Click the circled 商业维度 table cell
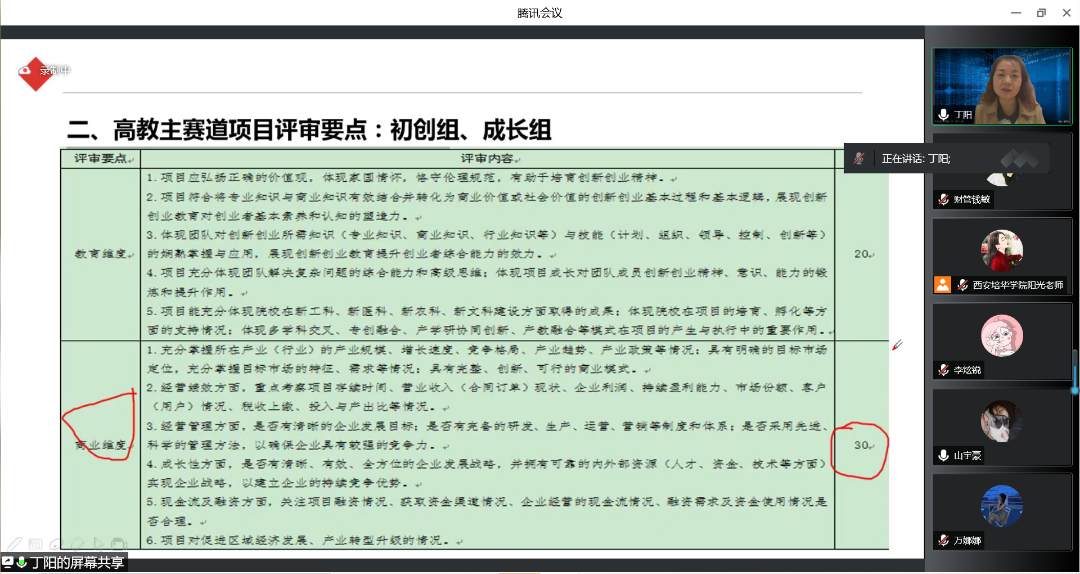This screenshot has width=1080, height=574. click(99, 442)
